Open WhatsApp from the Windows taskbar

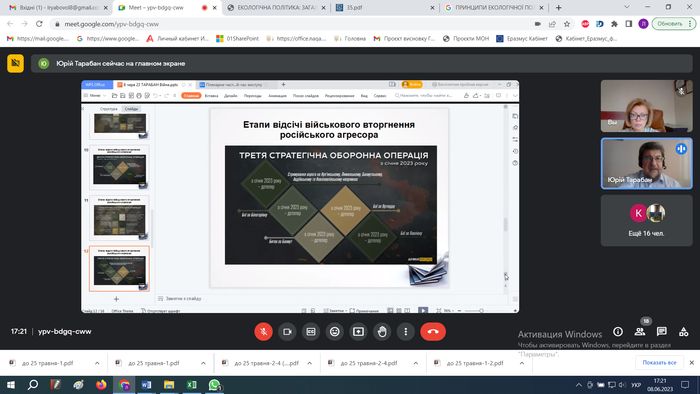214,385
